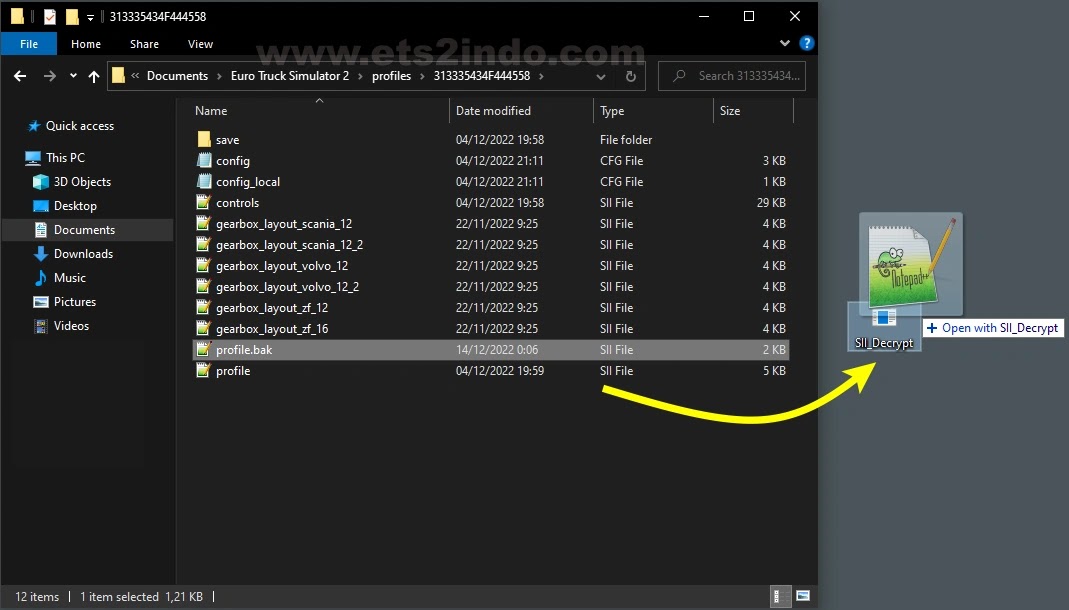The width and height of the screenshot is (1069, 610).
Task: Open Help with the question mark icon
Action: [x=807, y=43]
